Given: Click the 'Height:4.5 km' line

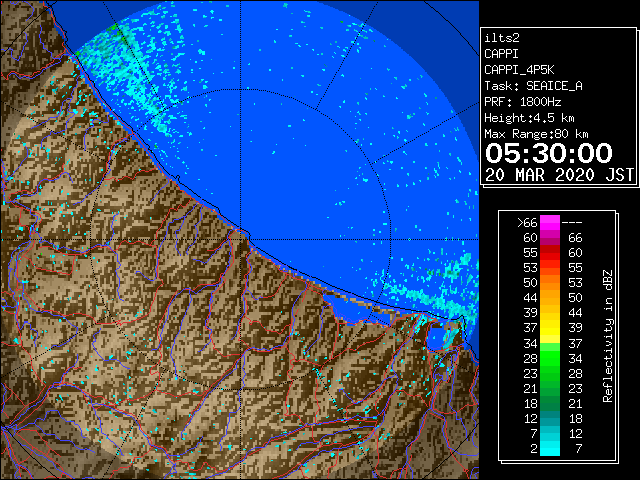Looking at the screenshot, I should point(529,118).
